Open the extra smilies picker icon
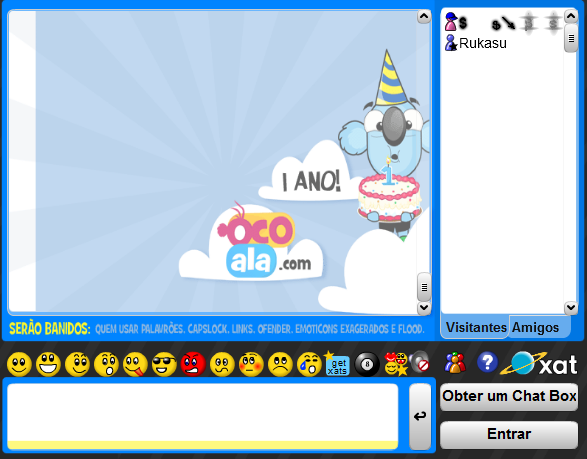 click(x=396, y=364)
